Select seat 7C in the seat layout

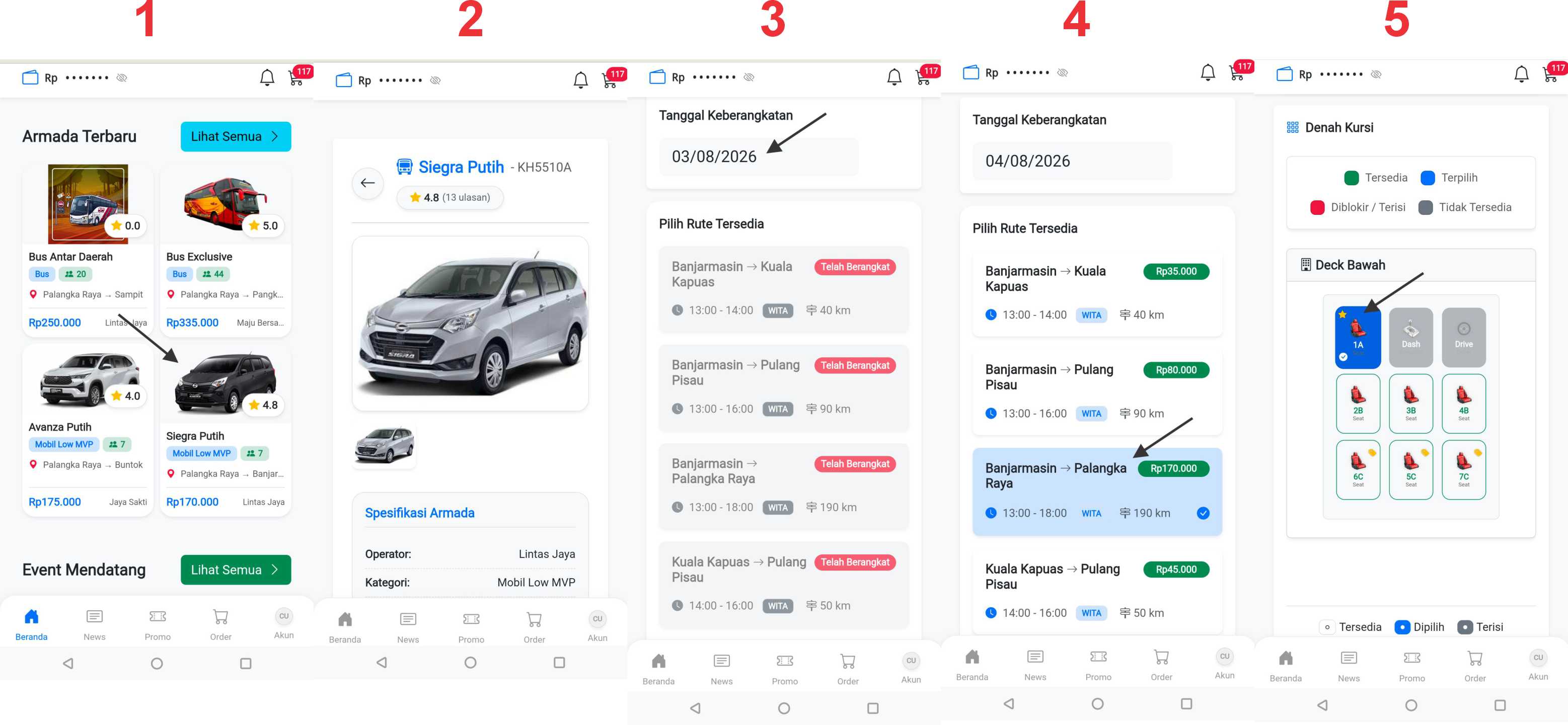click(x=1463, y=469)
